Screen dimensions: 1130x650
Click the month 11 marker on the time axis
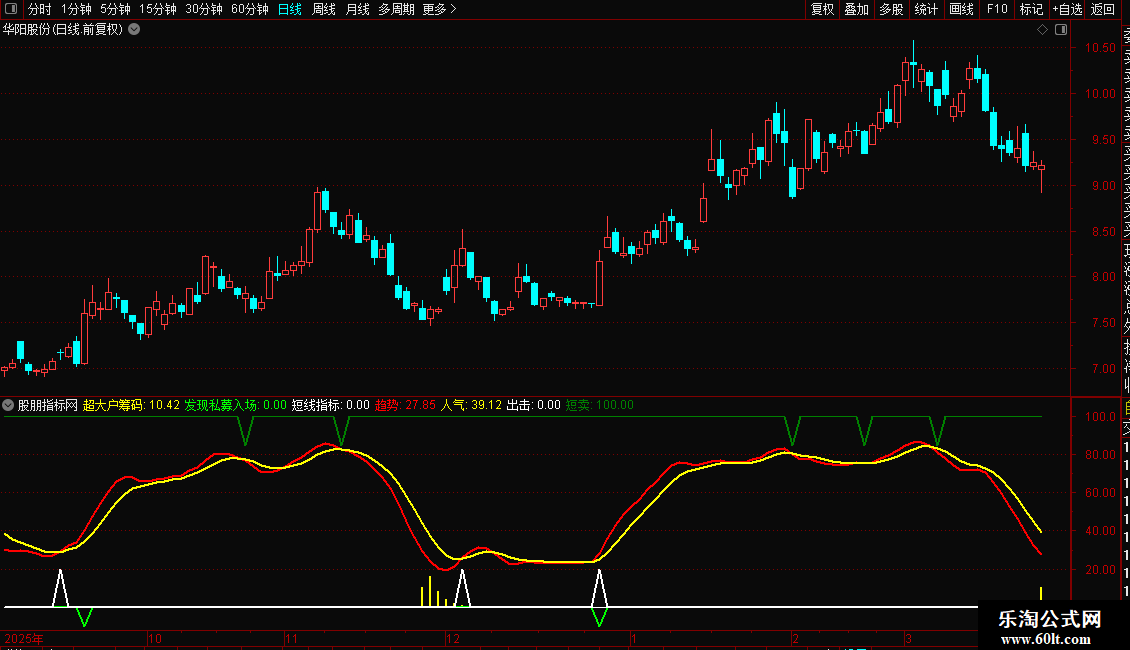[x=291, y=638]
